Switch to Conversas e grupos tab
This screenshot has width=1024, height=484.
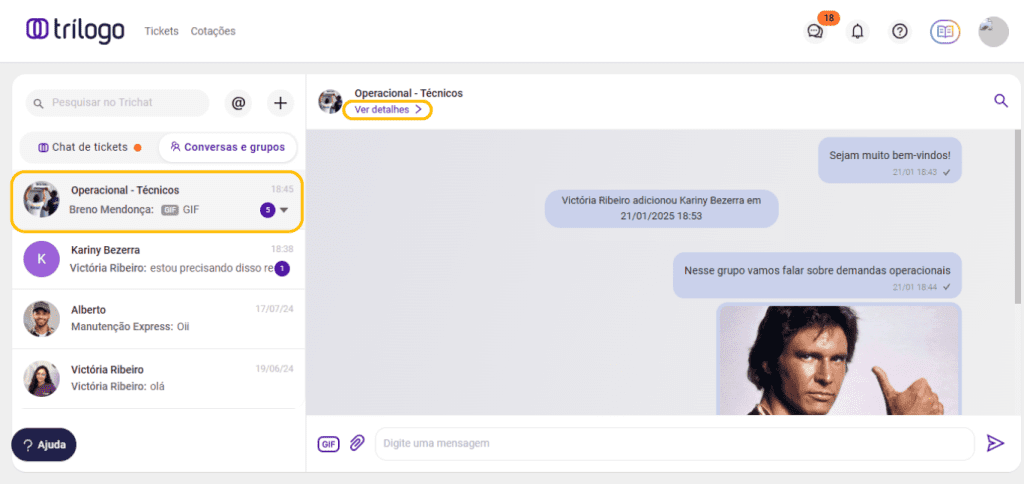[x=227, y=148]
